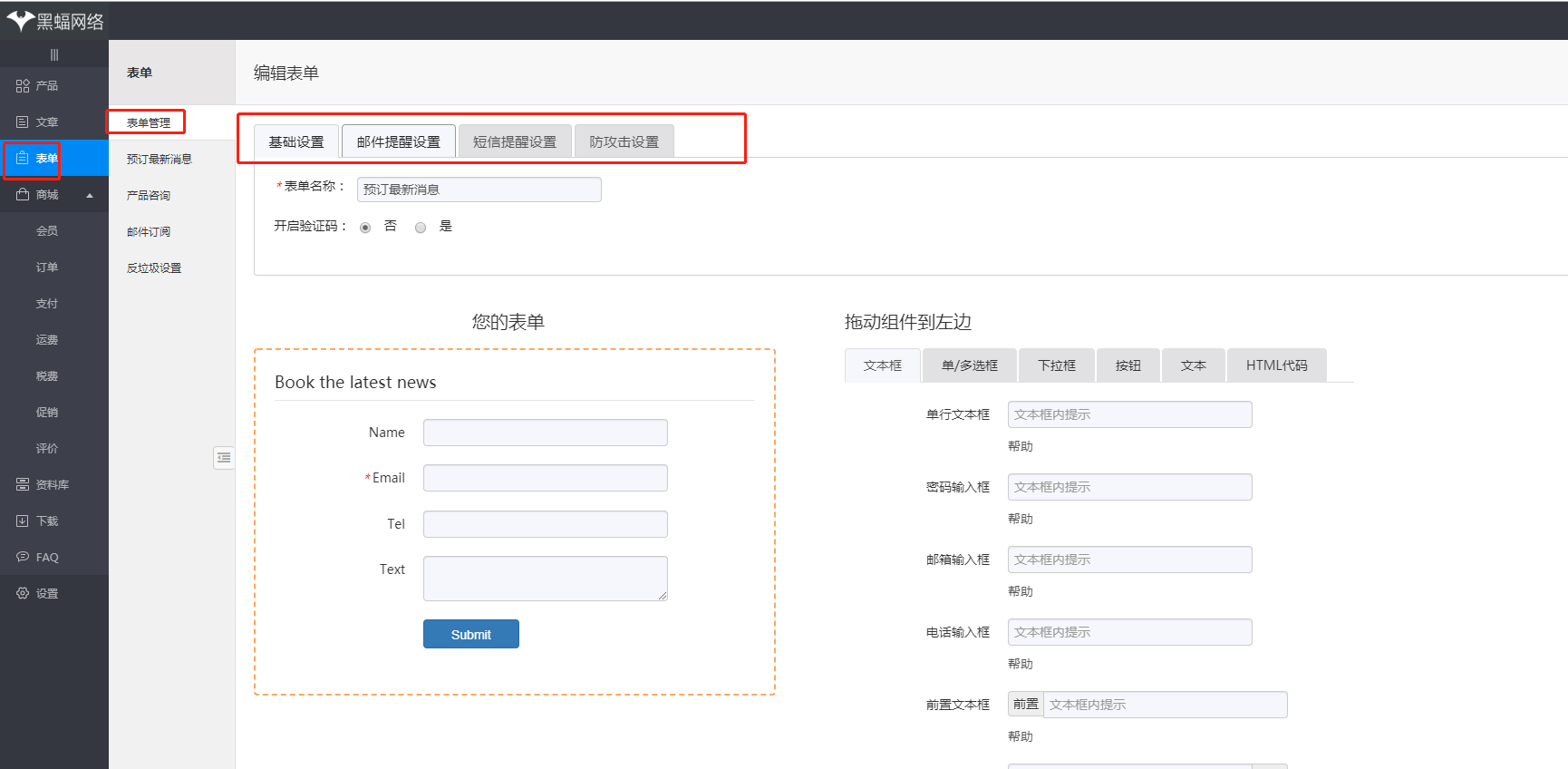Click the 密码输入框 component input
Viewport: 1568px width, 769px height.
(x=1130, y=487)
